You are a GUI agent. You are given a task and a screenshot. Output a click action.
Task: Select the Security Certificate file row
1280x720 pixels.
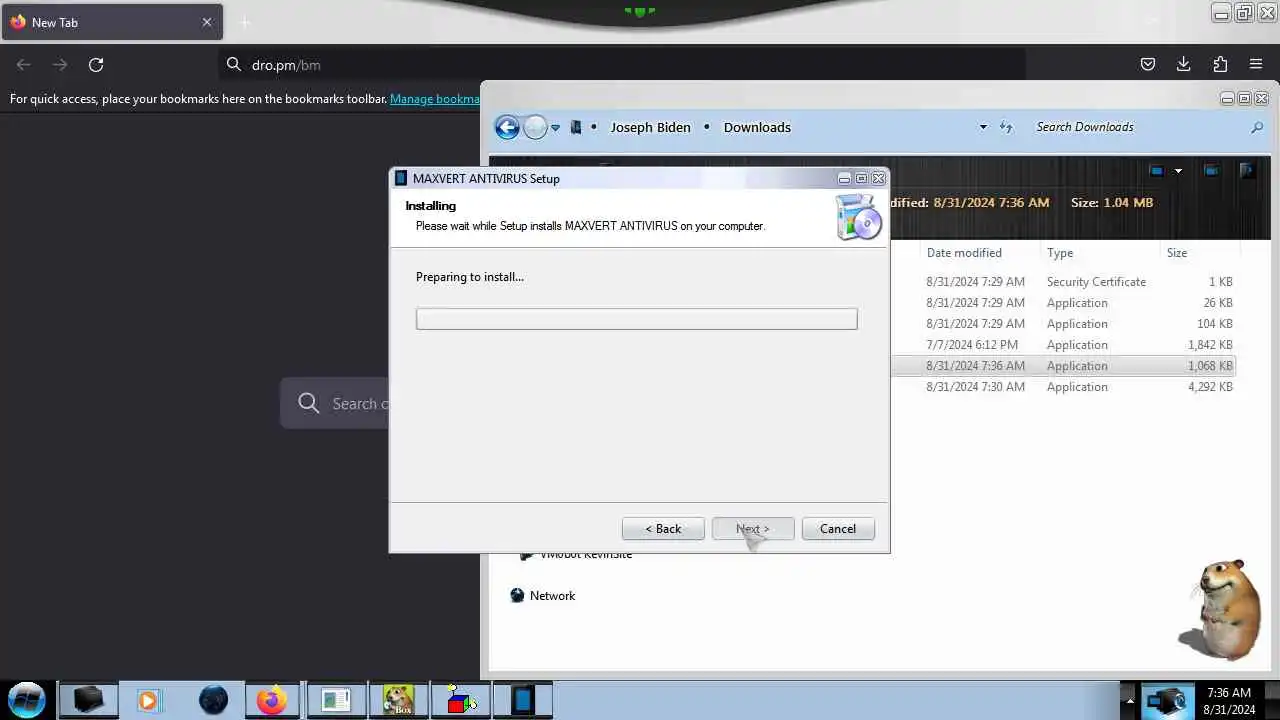point(1062,282)
